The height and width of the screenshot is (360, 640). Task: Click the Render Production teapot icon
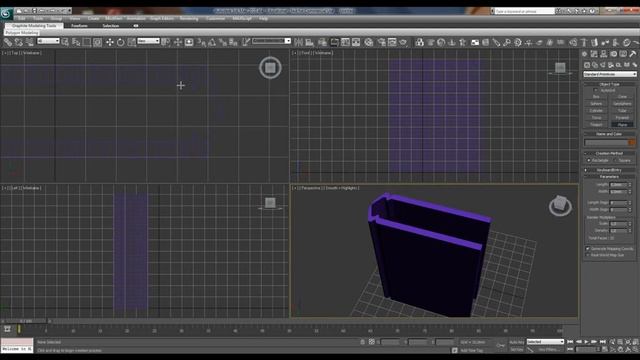point(403,42)
